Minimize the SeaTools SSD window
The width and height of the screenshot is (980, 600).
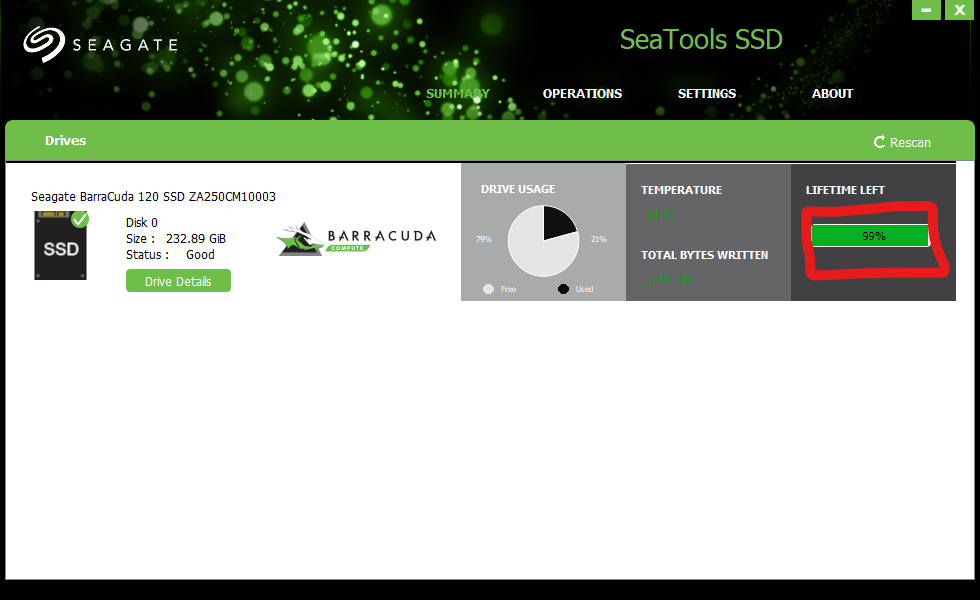coord(926,9)
